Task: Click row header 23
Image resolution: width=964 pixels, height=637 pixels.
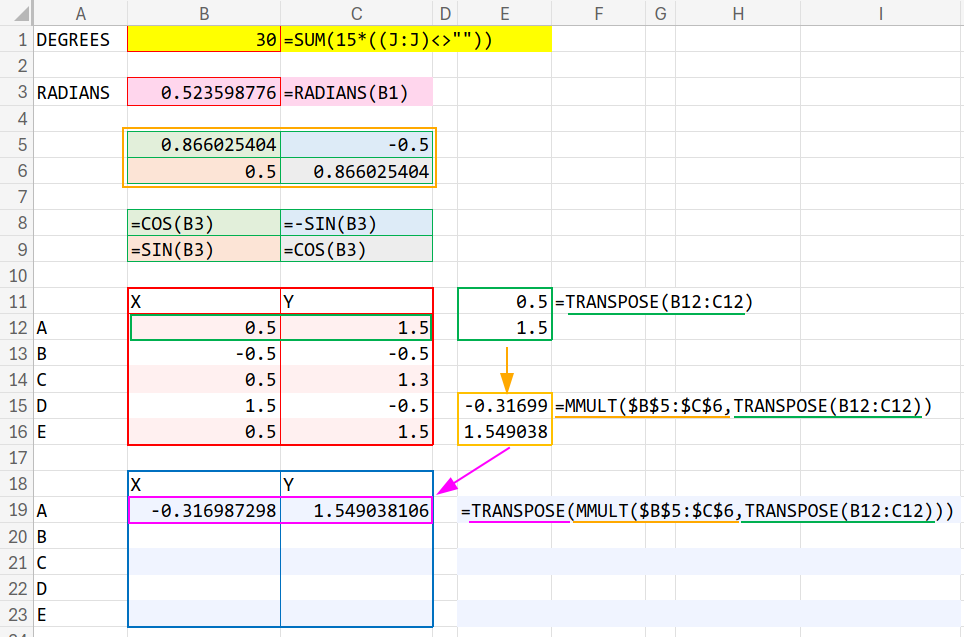Action: (x=15, y=614)
